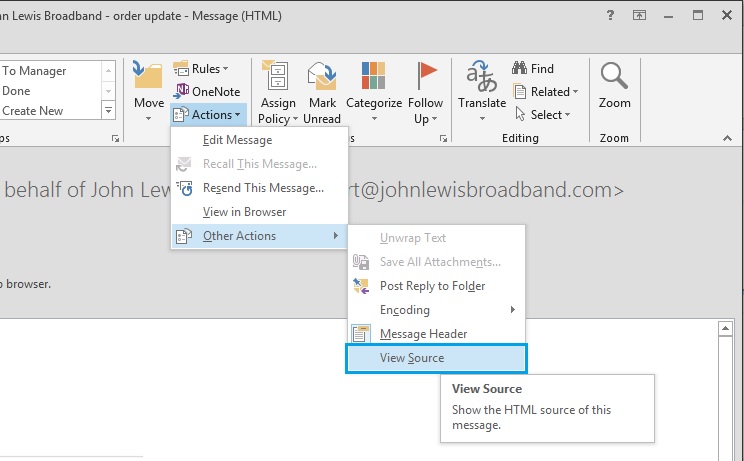744x461 pixels.
Task: Click the message body scrollbar up arrow
Action: point(727,329)
